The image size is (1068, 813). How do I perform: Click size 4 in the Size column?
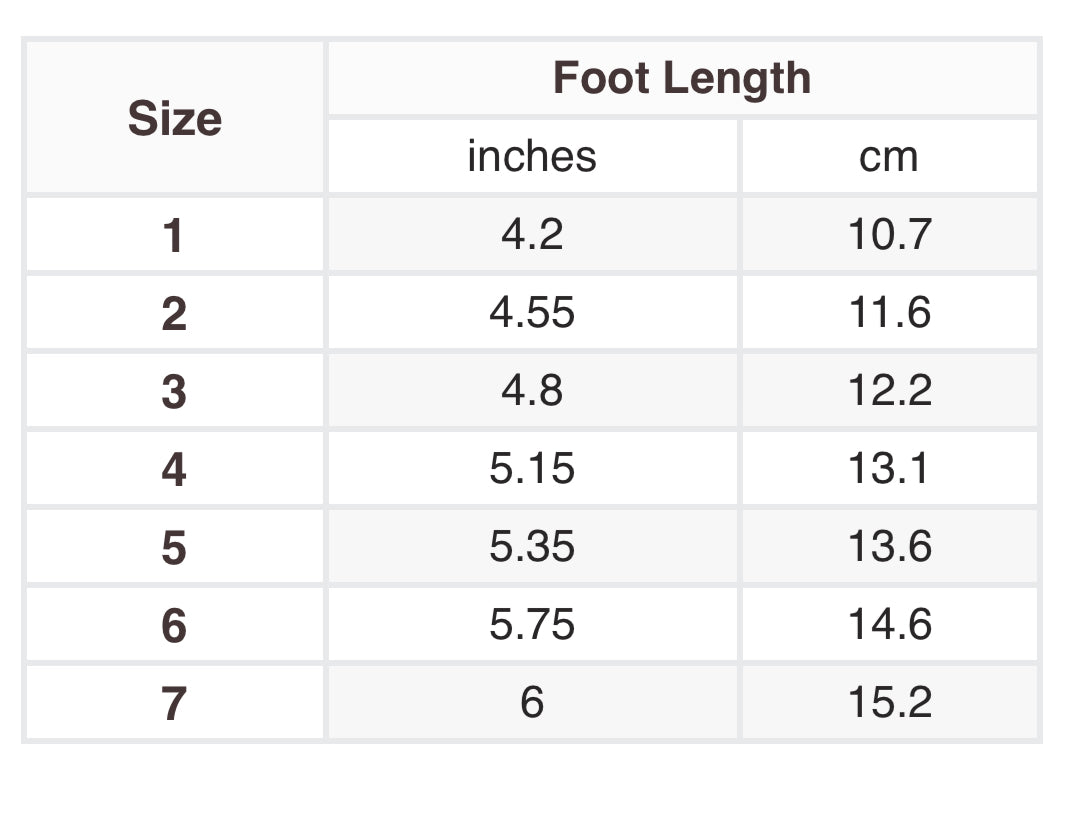[174, 469]
